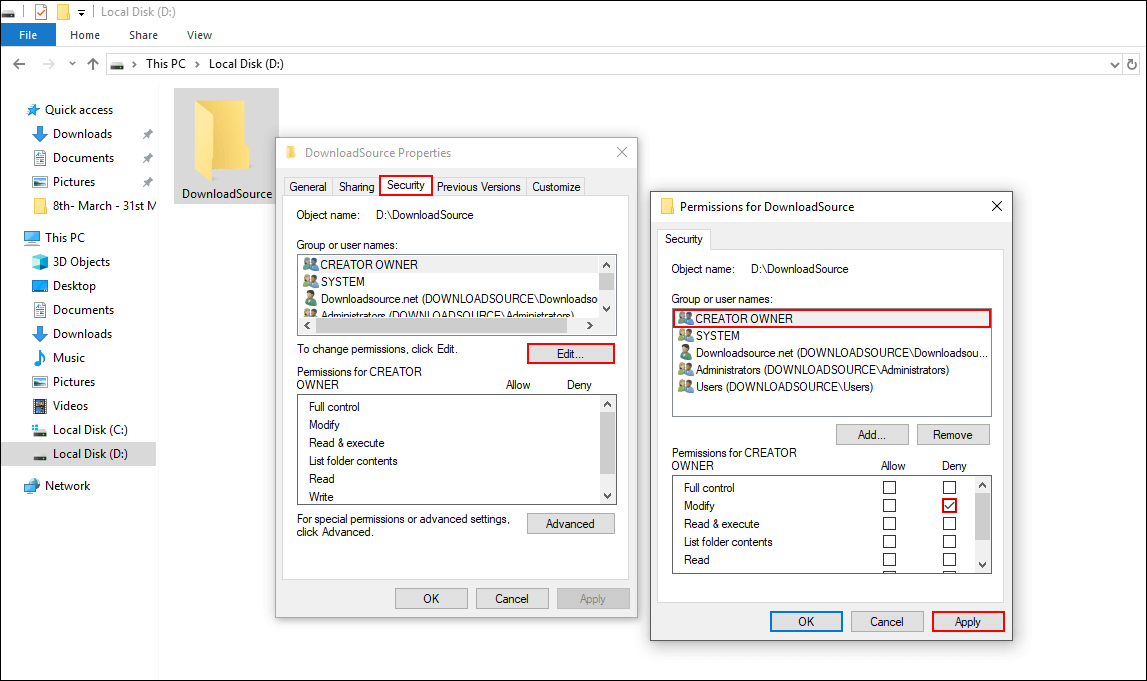The height and width of the screenshot is (681, 1147).
Task: Open Customize Quick Access Toolbar dropdown
Action: coord(81,12)
